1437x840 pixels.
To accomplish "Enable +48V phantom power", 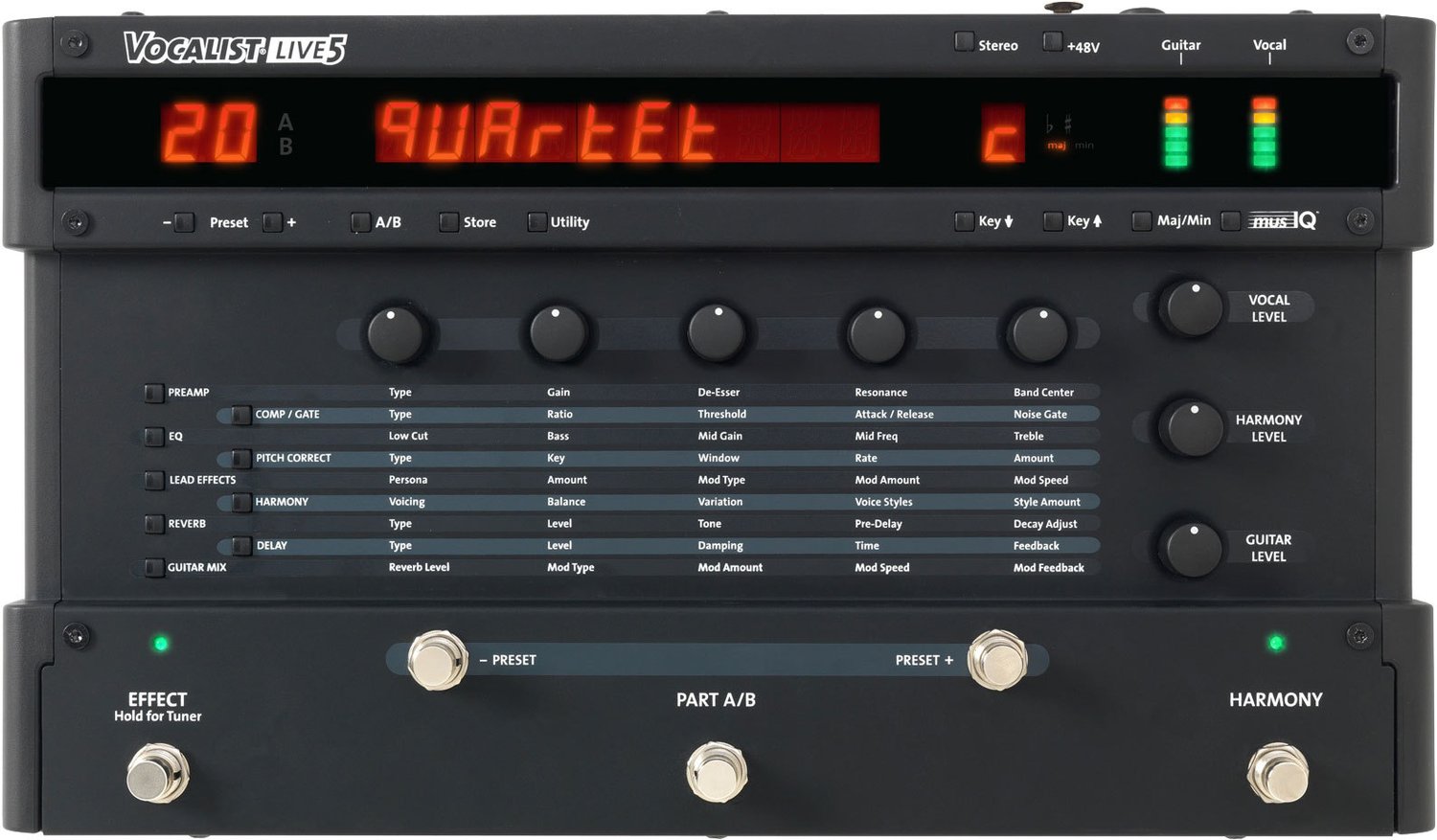I will click(1053, 43).
